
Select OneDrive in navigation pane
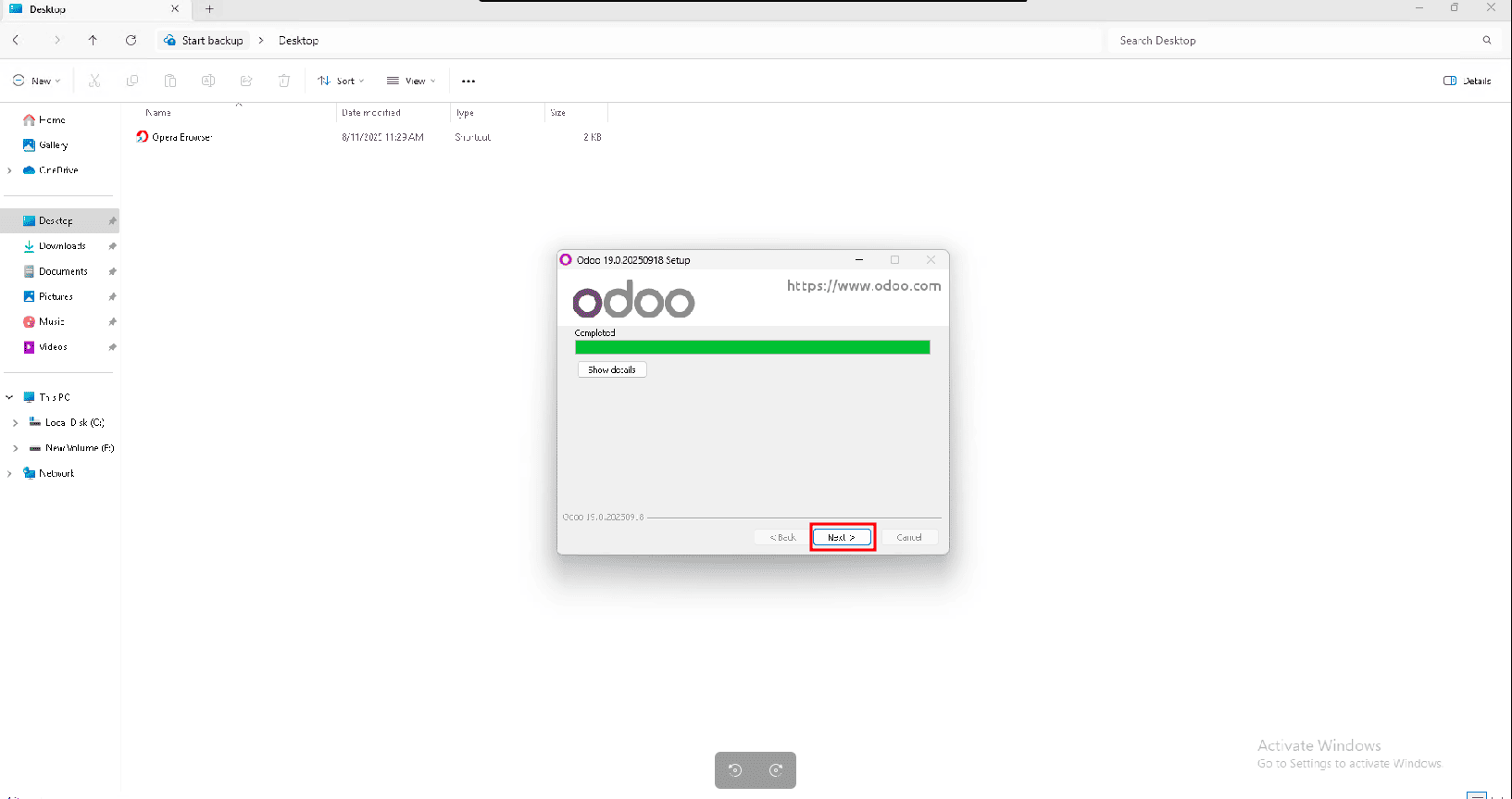click(x=58, y=170)
